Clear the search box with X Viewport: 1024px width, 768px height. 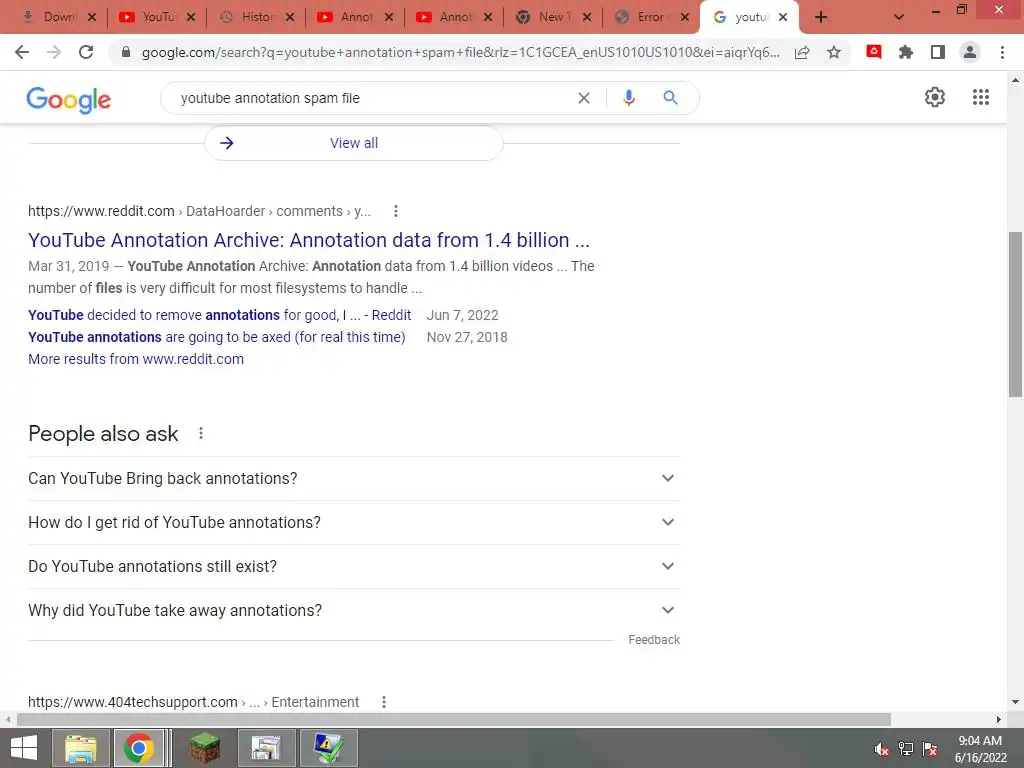coord(584,98)
